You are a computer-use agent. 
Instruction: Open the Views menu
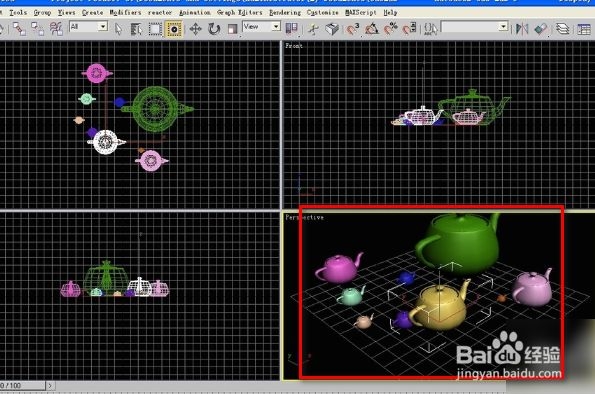coord(66,13)
